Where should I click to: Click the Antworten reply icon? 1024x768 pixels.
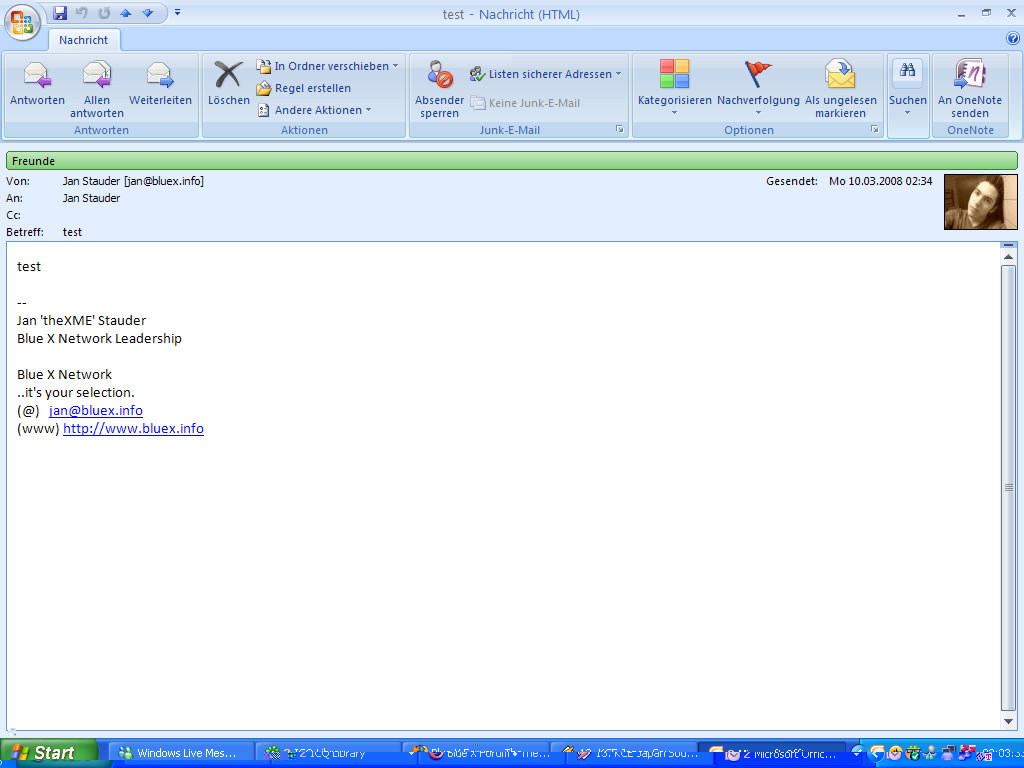coord(37,76)
